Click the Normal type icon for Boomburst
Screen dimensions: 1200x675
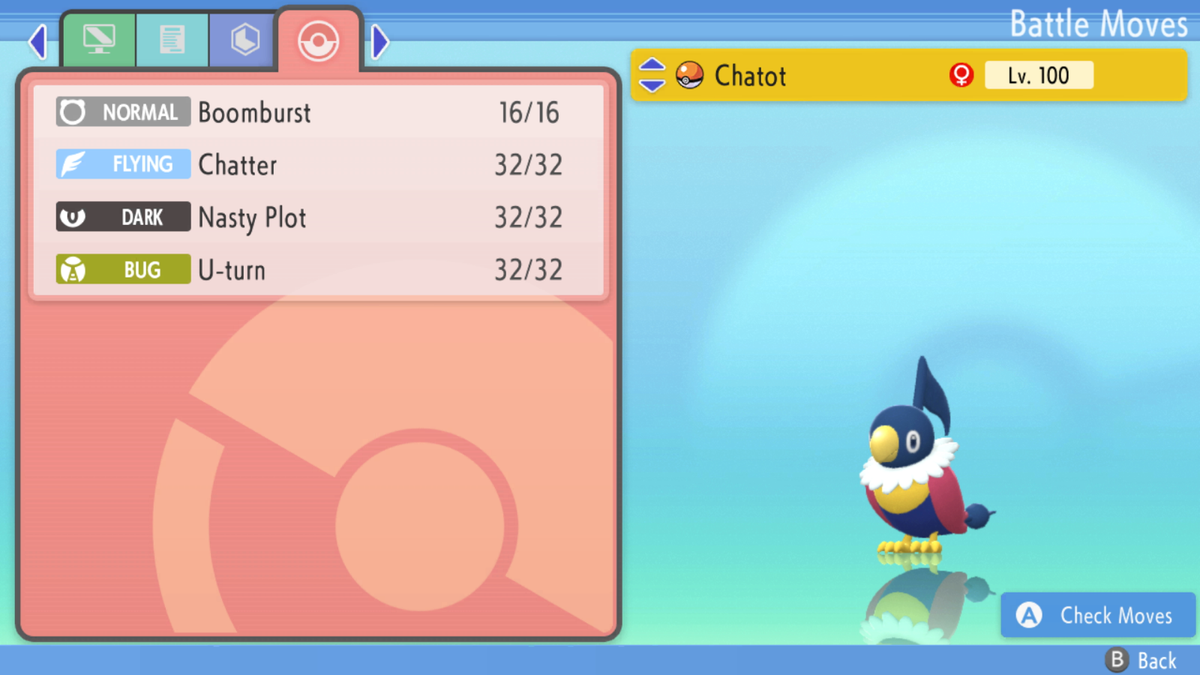coord(72,112)
